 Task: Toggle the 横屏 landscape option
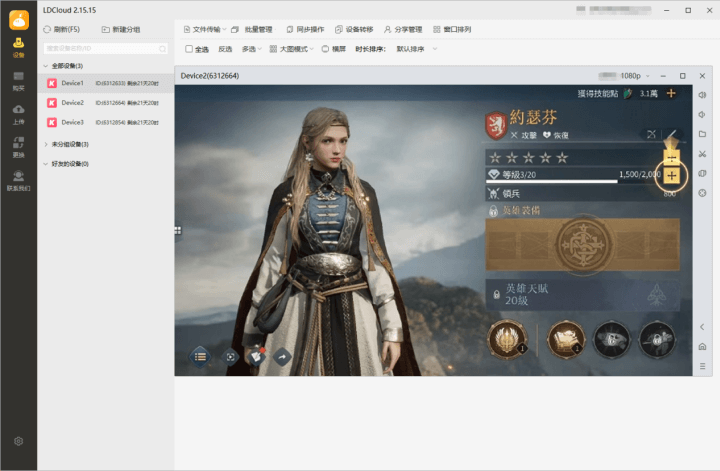click(x=334, y=49)
